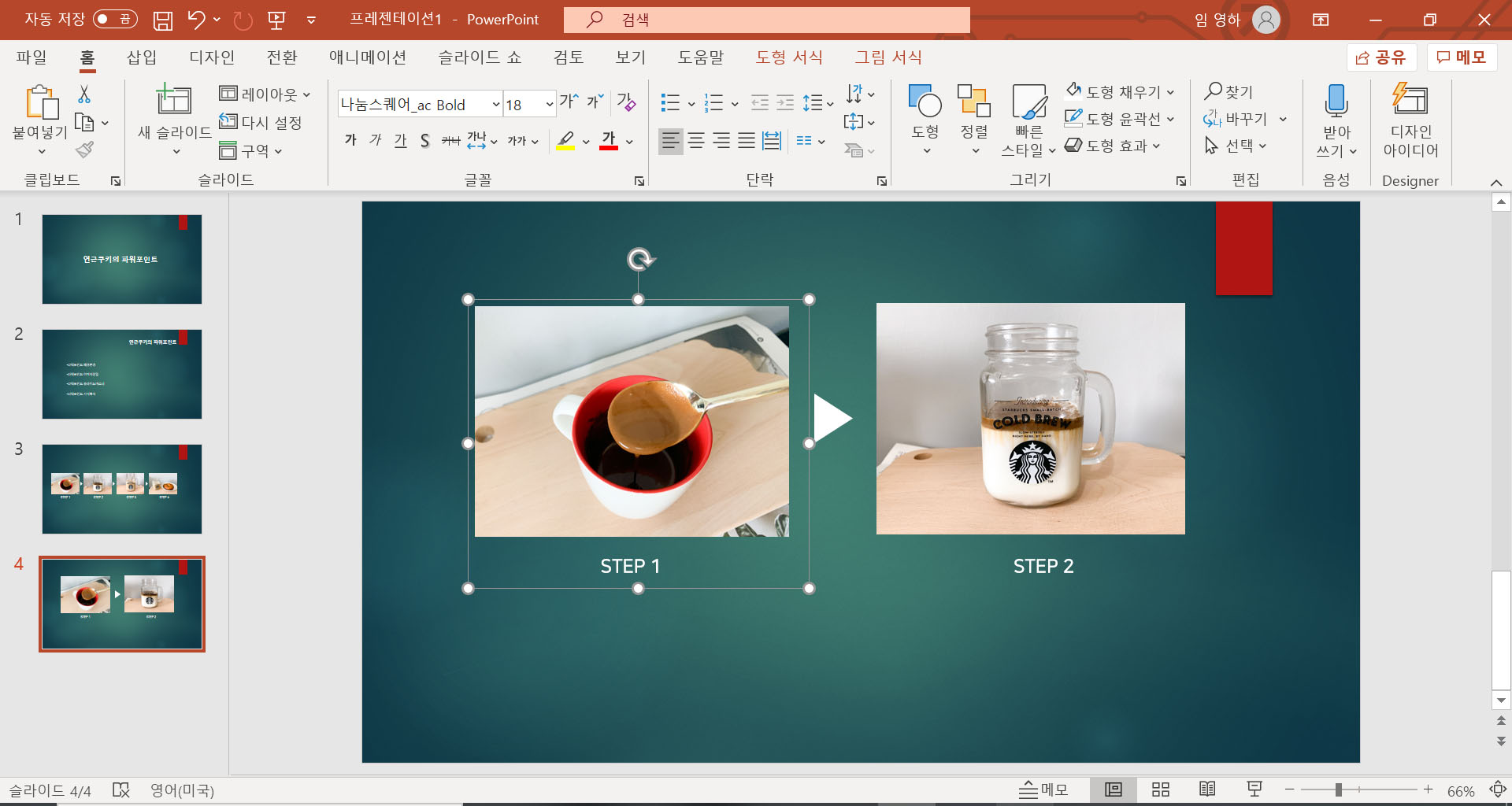
Task: Open Shape Effects (도형 효과) dropdown
Action: (1156, 146)
